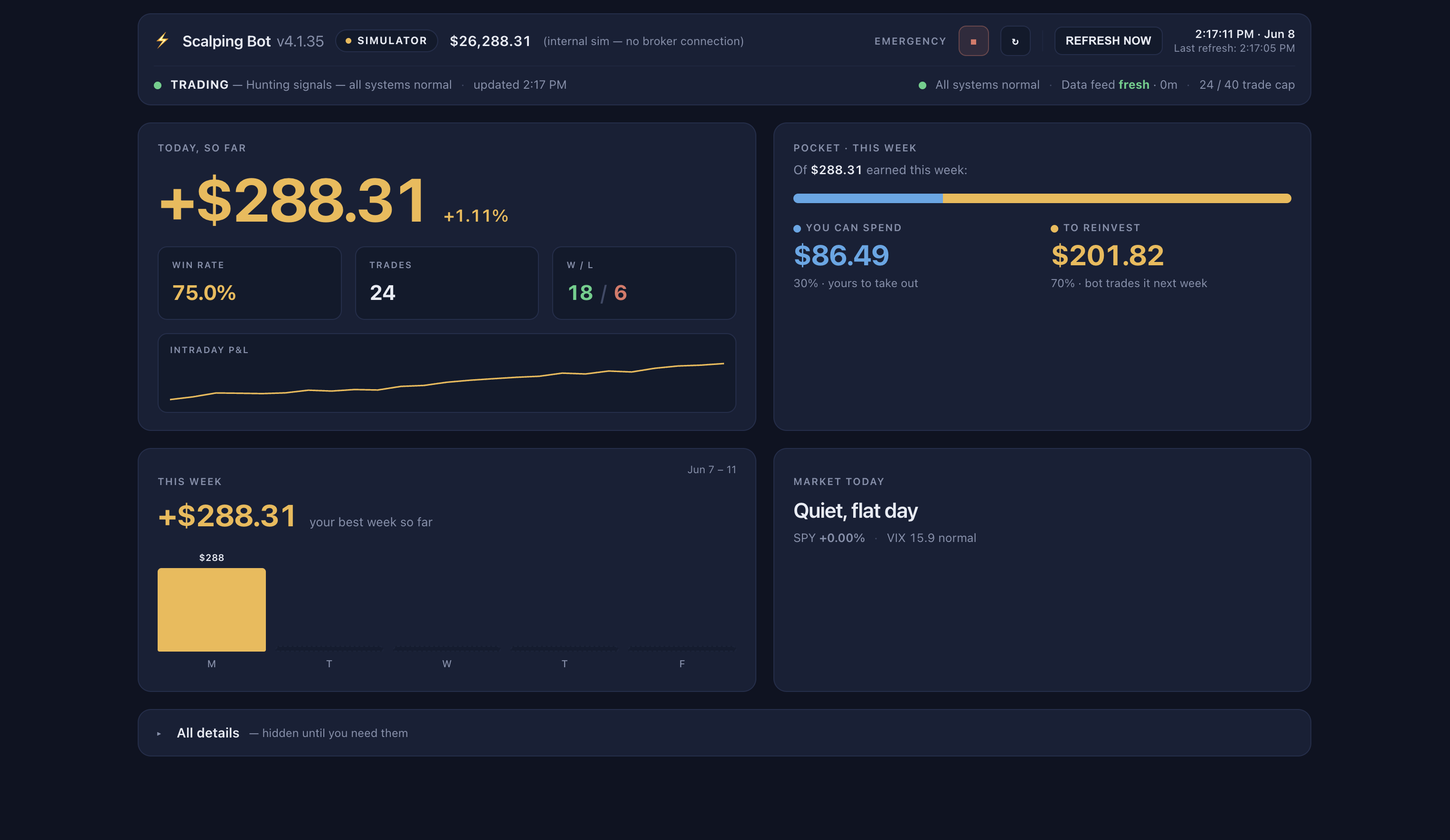This screenshot has width=1450, height=840.
Task: Click the Jun 7 – 11 date range
Action: tap(712, 469)
